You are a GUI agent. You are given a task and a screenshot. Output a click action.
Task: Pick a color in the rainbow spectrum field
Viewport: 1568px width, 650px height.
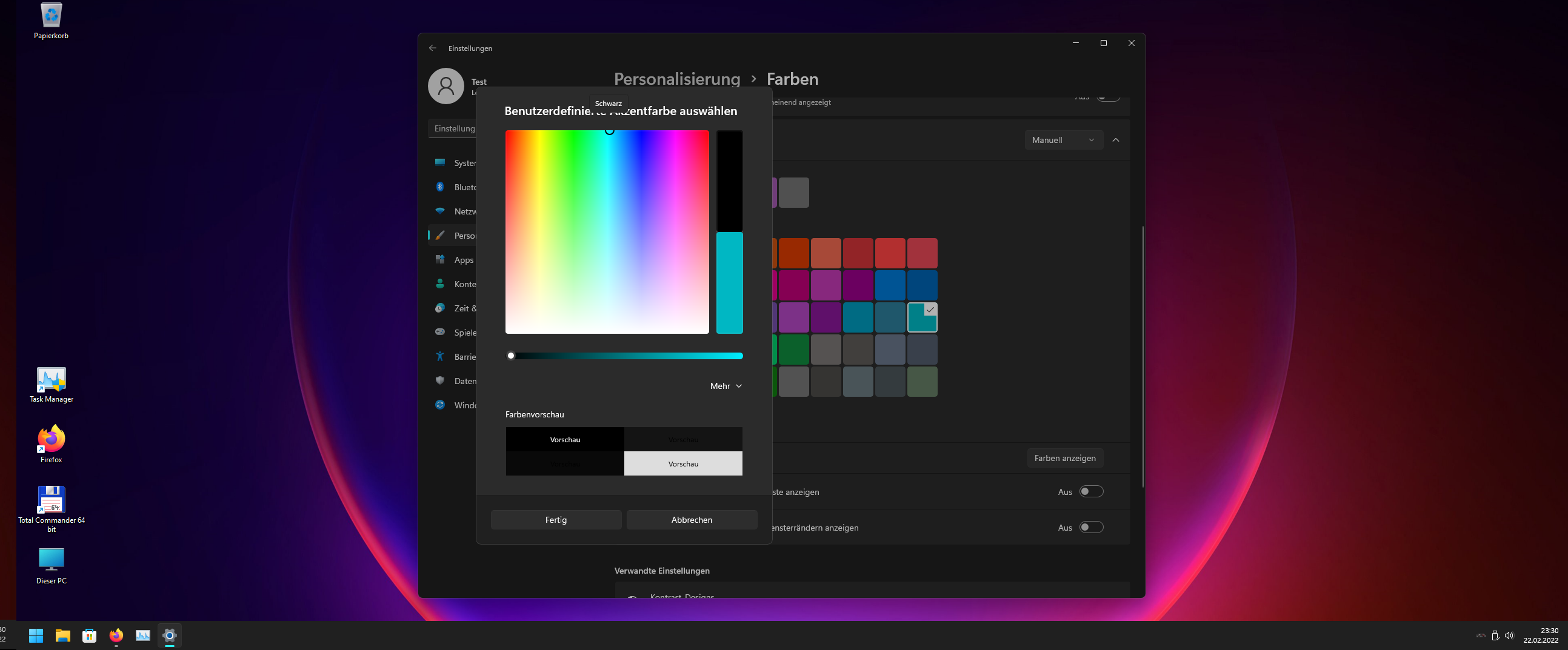(607, 232)
